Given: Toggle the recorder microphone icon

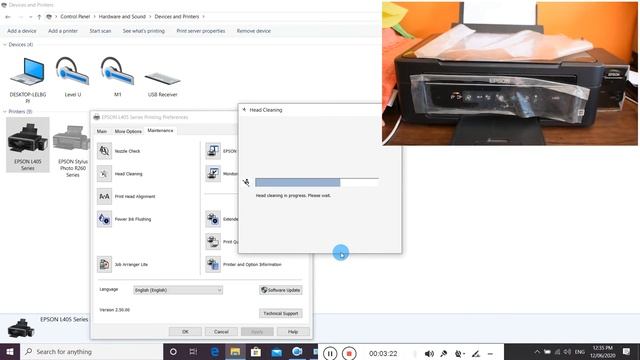Looking at the screenshot, I should (x=444, y=353).
